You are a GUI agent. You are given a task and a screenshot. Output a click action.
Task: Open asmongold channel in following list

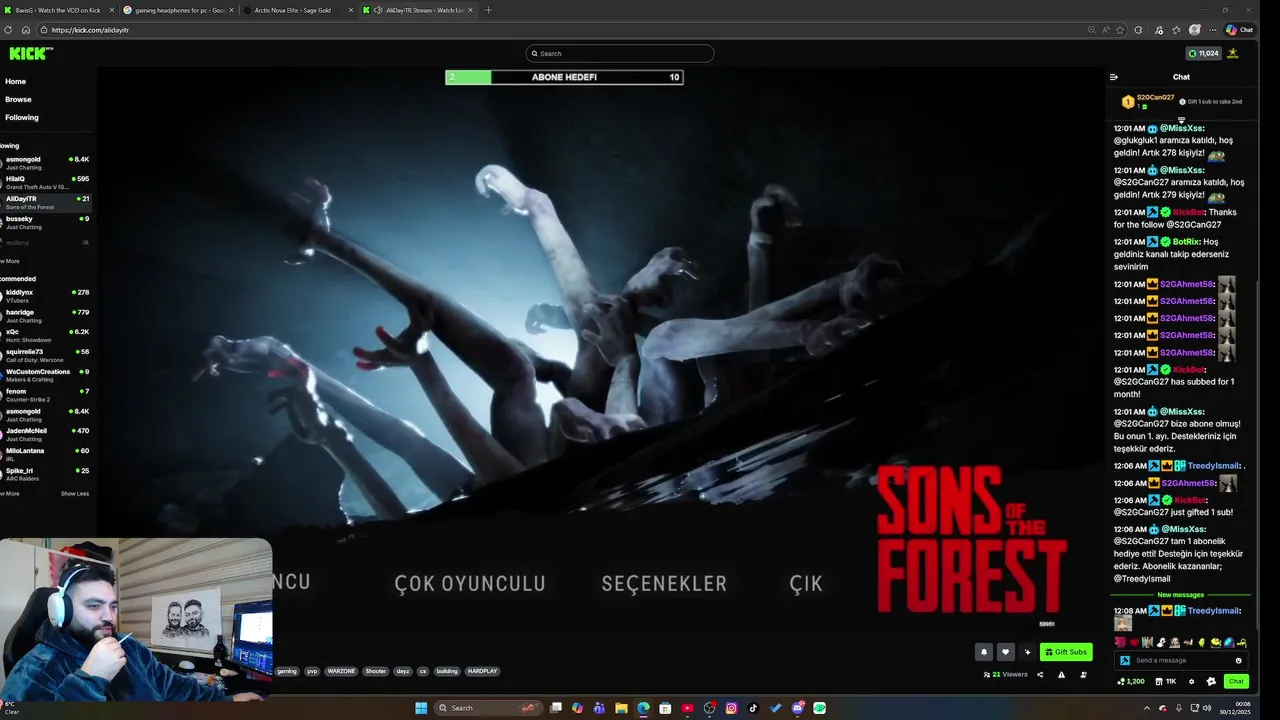click(46, 163)
